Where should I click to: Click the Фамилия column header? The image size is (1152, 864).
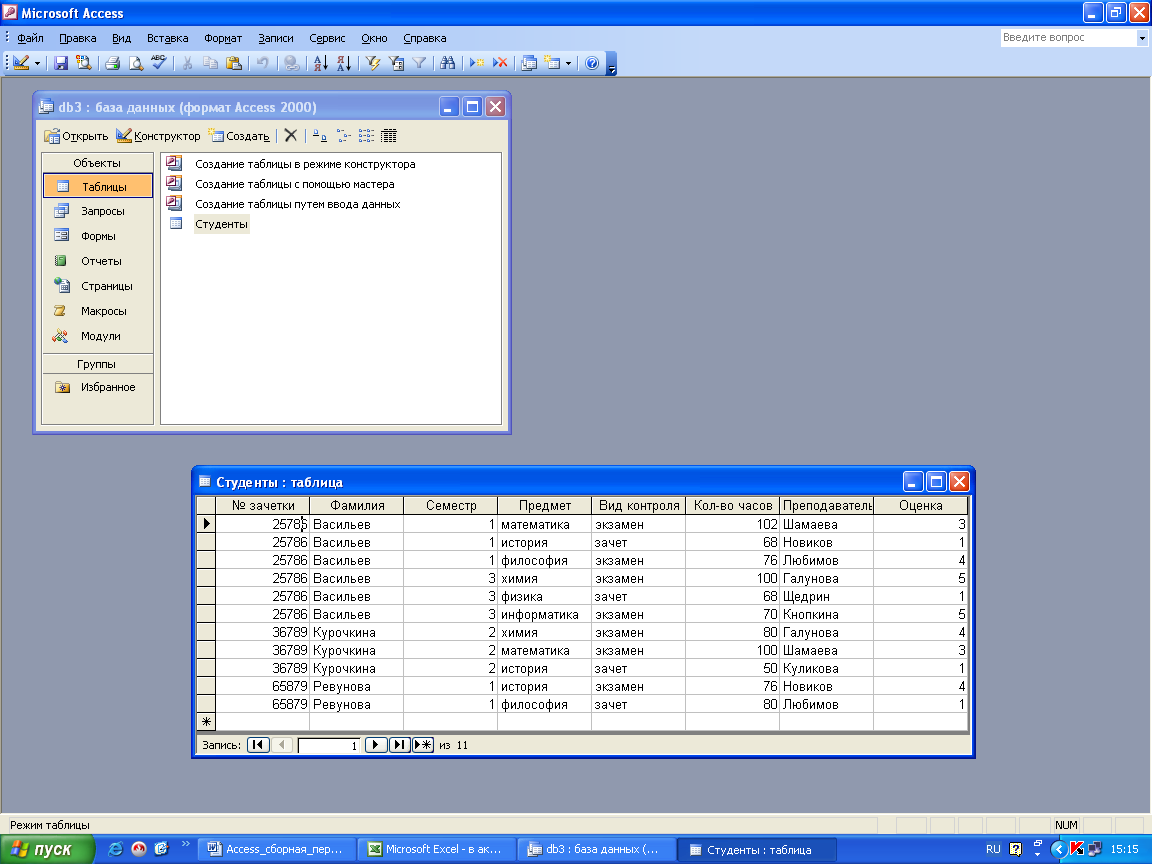pos(356,505)
